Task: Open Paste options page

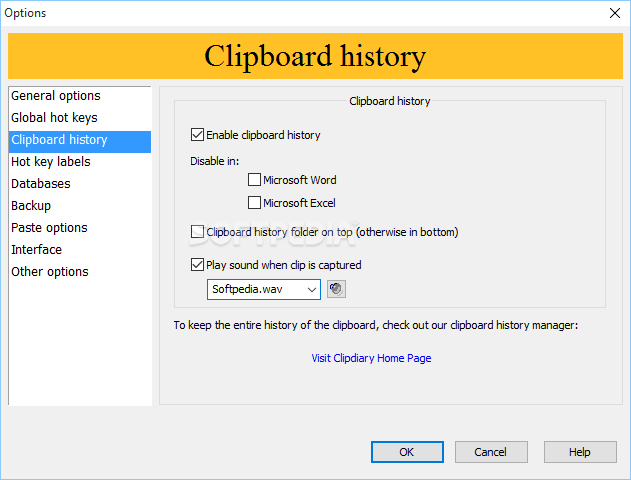Action: pyautogui.click(x=80, y=228)
